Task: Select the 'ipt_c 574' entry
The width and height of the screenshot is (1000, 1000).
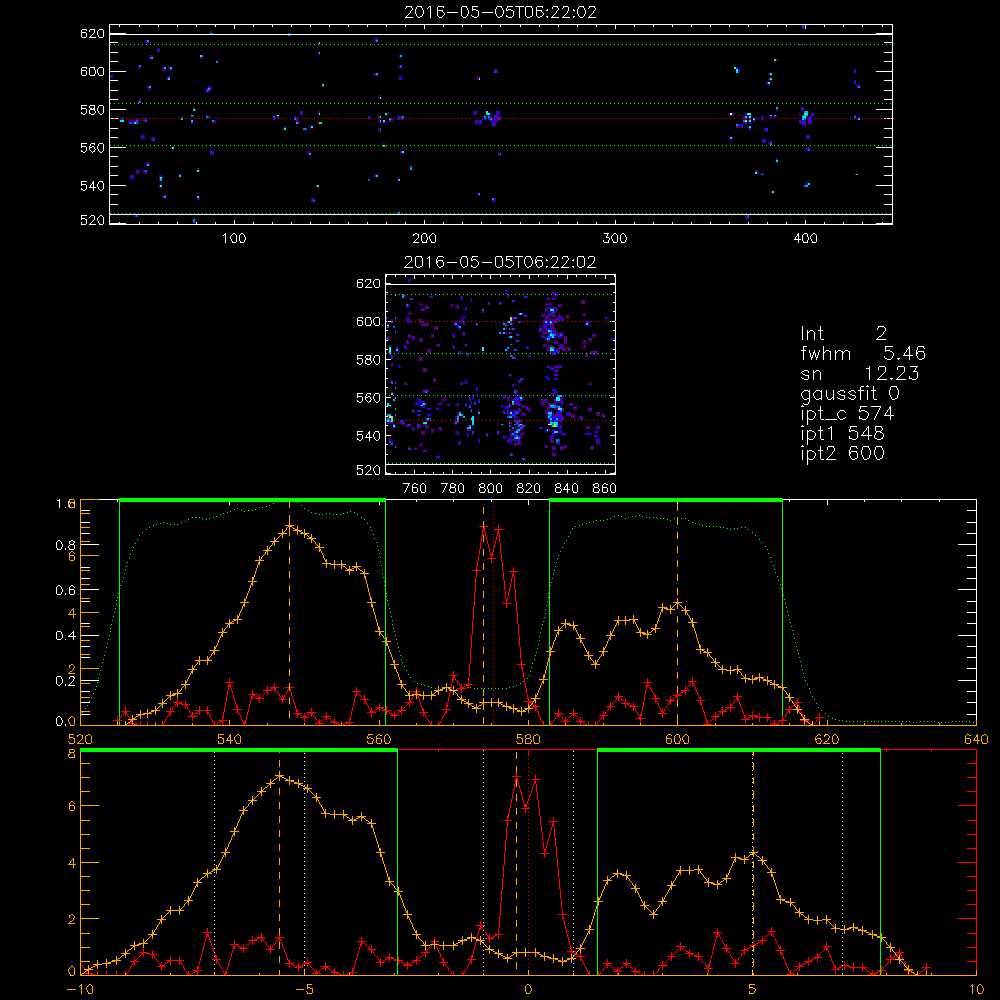Action: point(847,414)
